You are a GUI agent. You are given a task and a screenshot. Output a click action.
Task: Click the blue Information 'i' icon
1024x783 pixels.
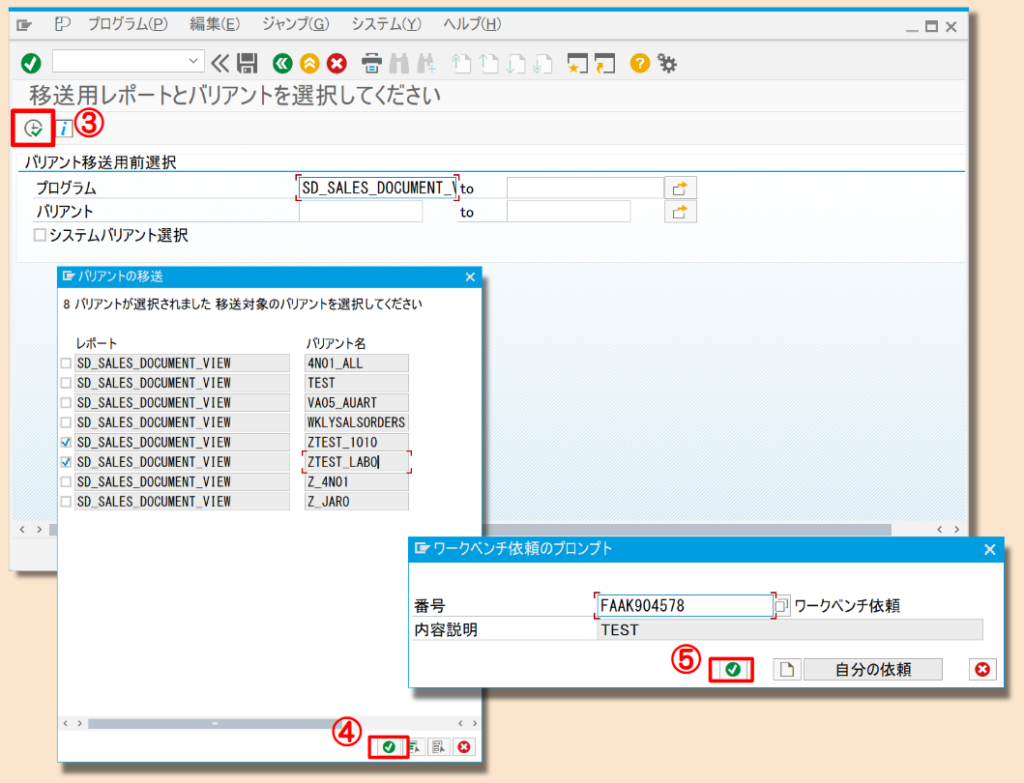tap(63, 129)
